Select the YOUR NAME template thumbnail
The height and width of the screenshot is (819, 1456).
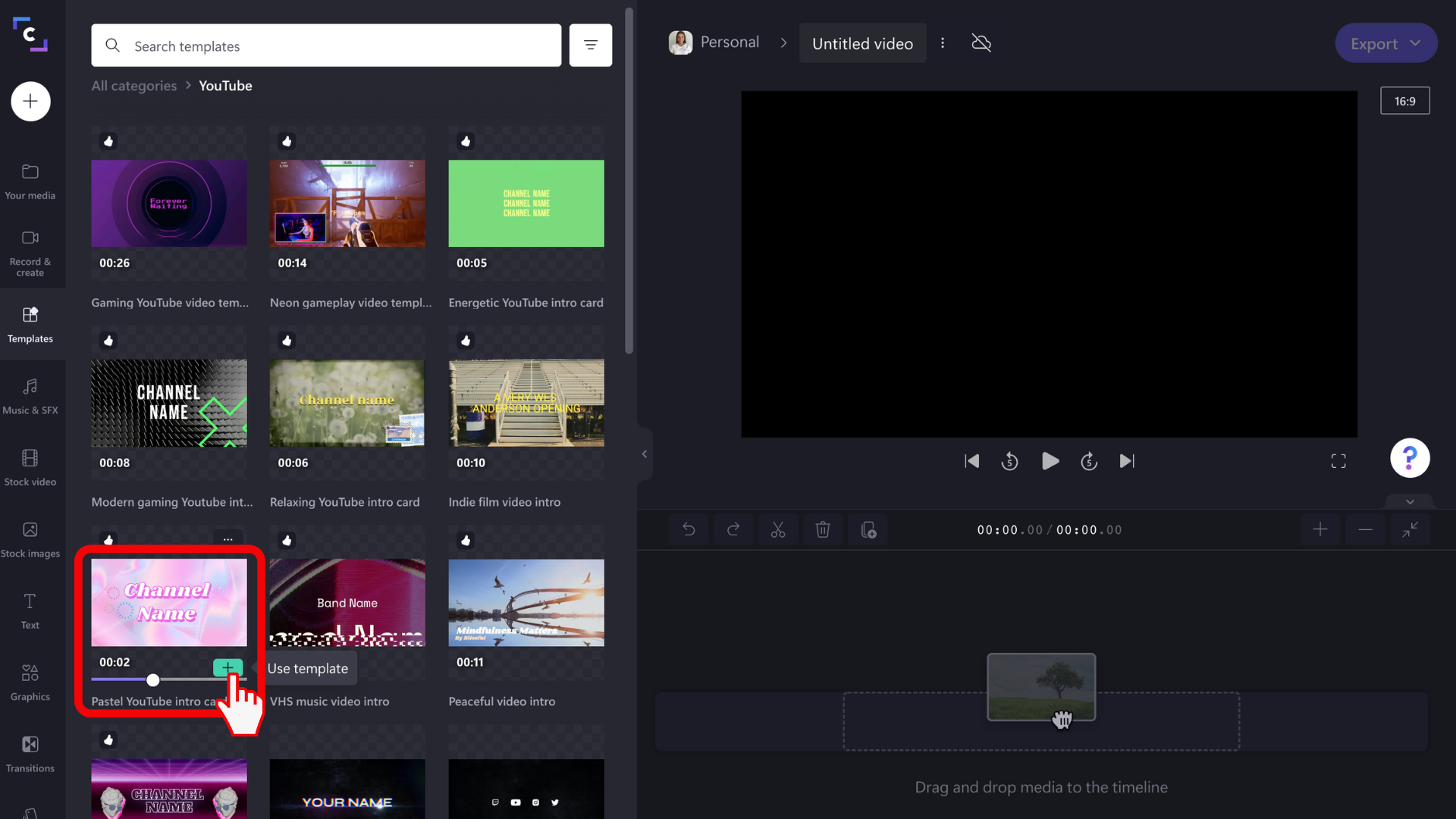[x=347, y=789]
